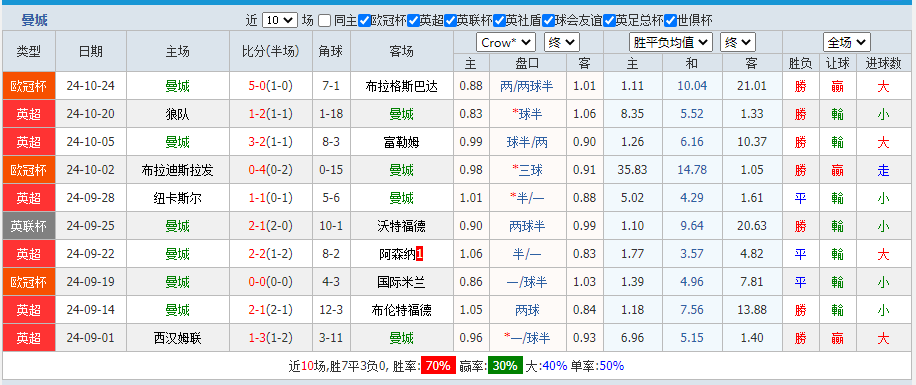This screenshot has width=916, height=385.
Task: Uncheck the 英足总杯 filter checkbox
Action: click(609, 20)
